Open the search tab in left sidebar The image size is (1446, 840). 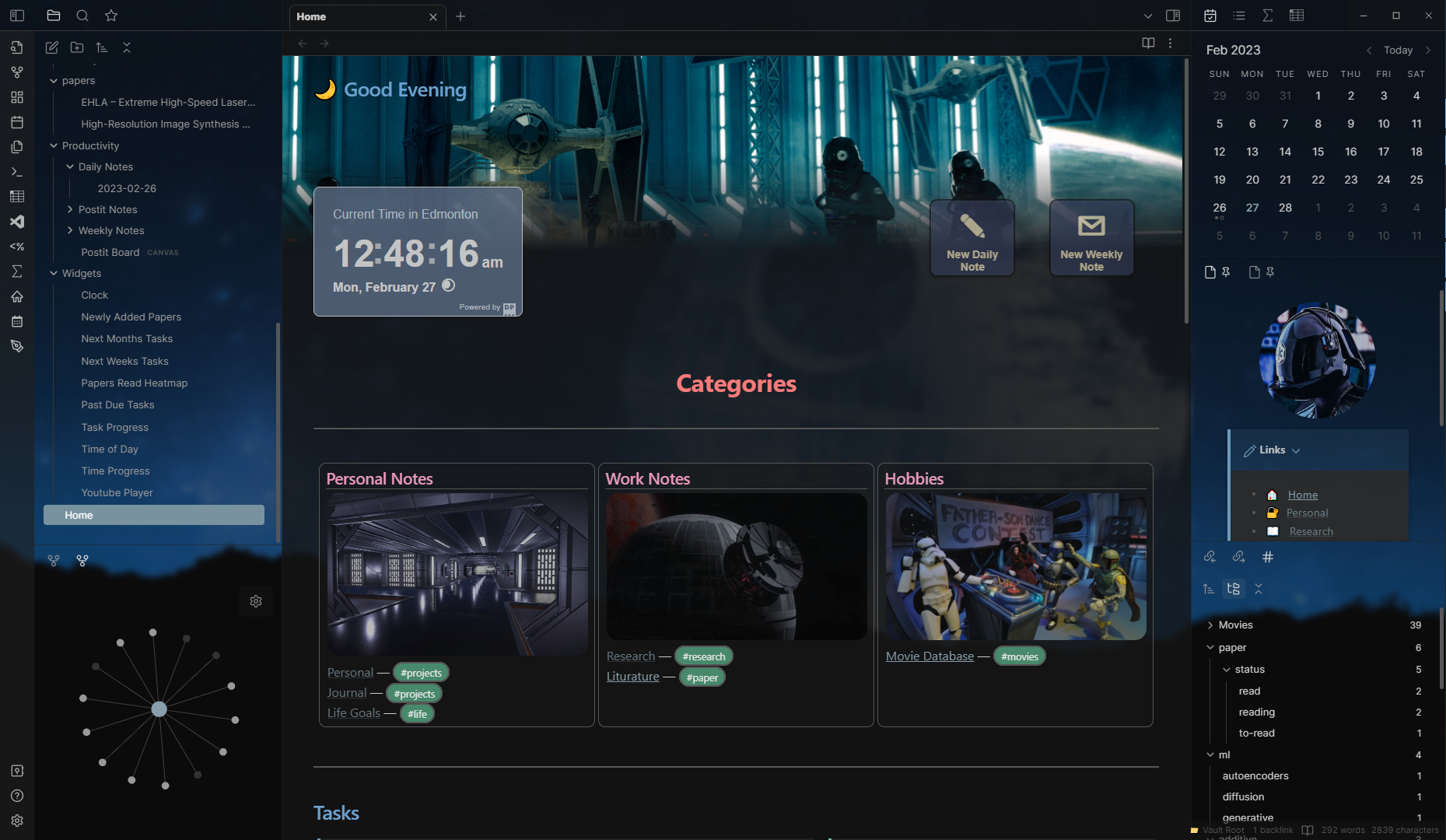[x=82, y=16]
